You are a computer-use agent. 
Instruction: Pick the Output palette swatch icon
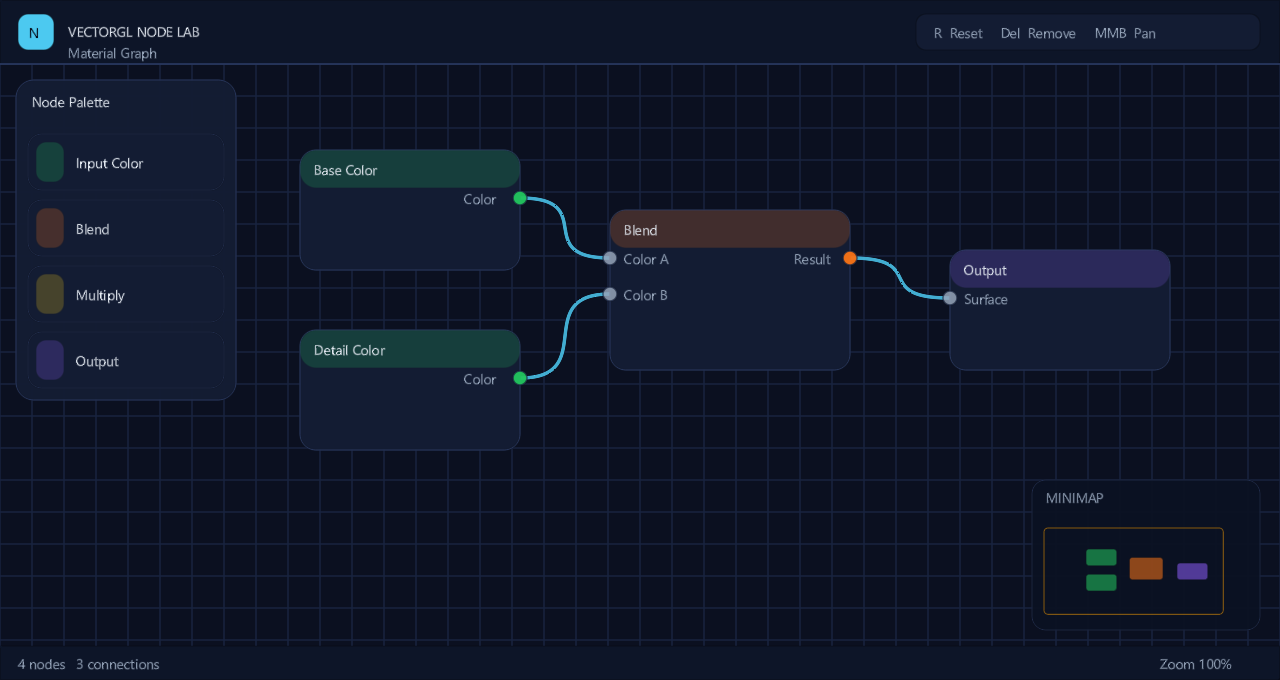50,360
